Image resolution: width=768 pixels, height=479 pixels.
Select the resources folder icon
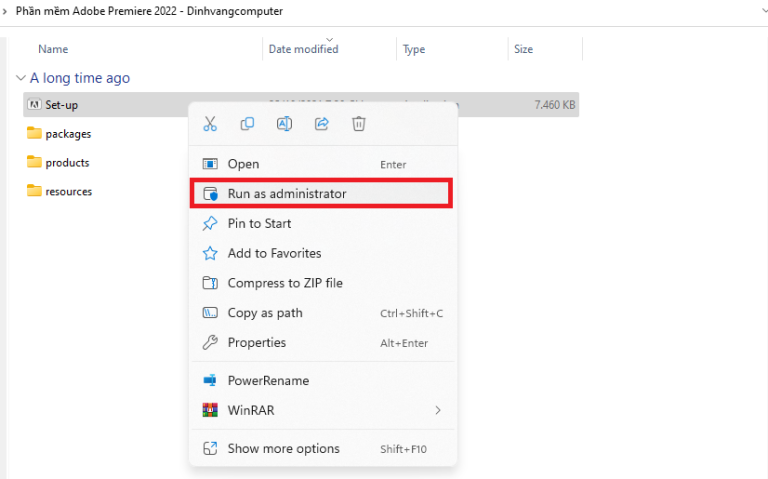click(34, 191)
